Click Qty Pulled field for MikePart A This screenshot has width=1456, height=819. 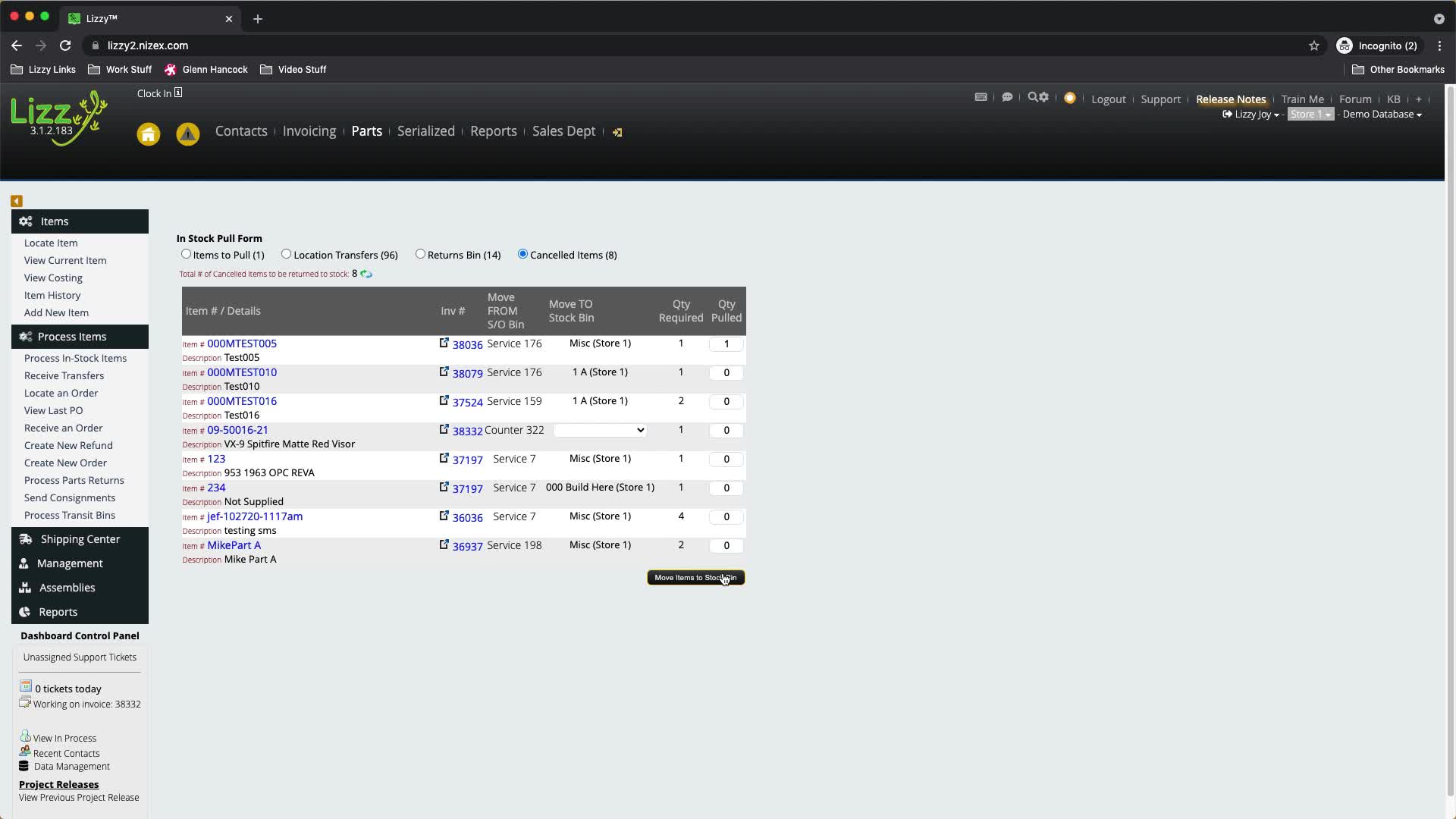coord(726,545)
